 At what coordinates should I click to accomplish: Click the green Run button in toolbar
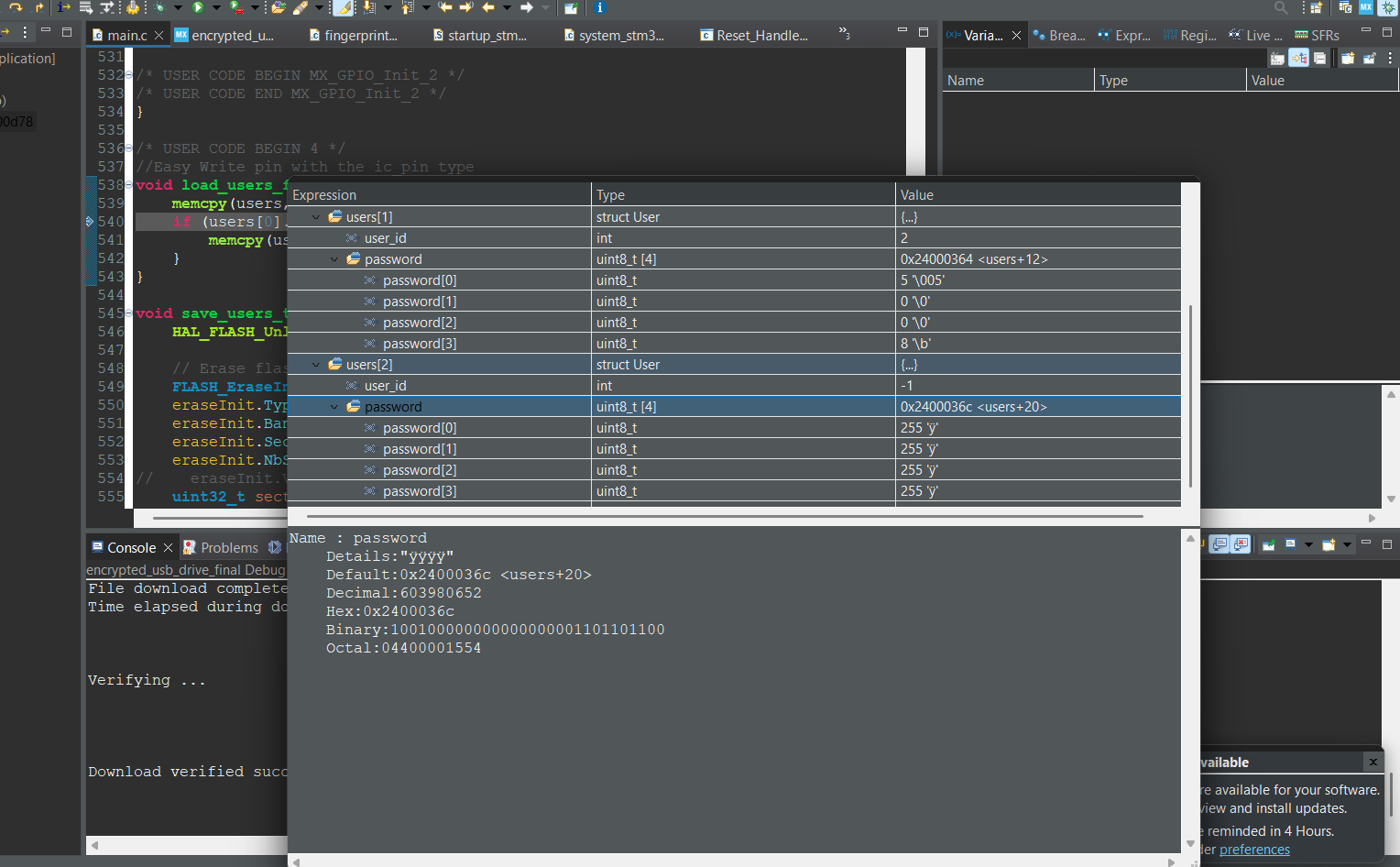pos(198,7)
